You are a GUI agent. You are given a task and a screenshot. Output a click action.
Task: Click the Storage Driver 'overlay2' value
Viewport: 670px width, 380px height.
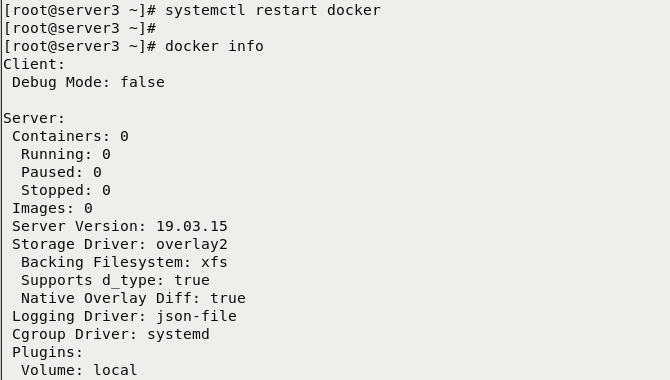(192, 244)
